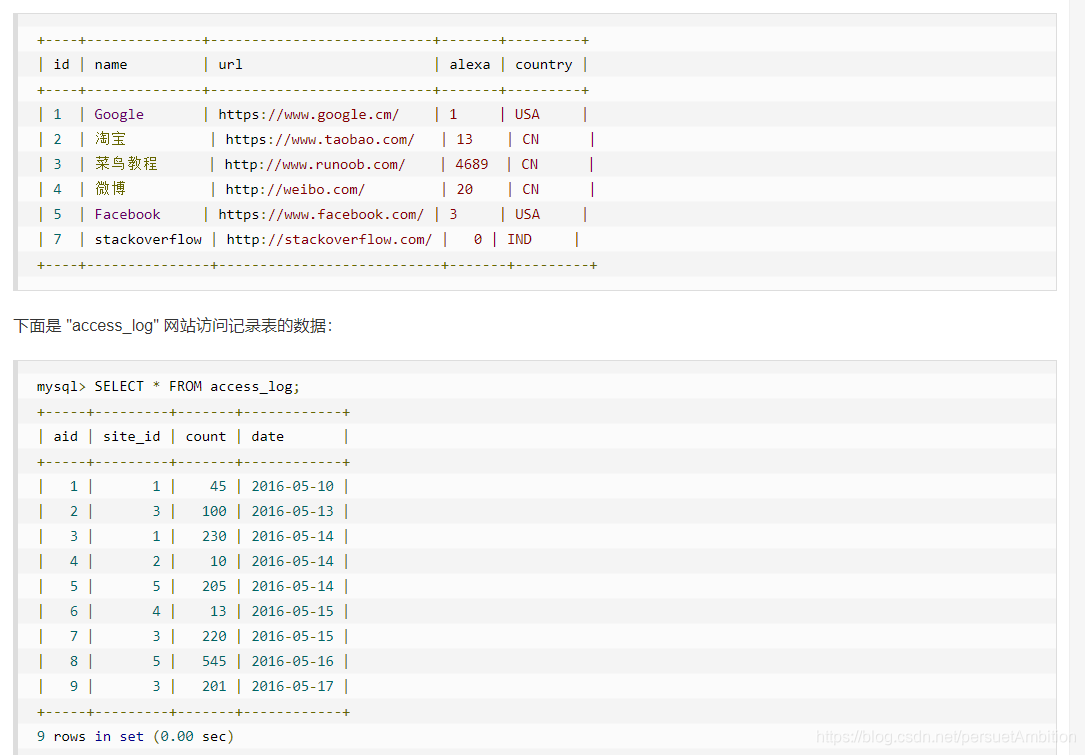Click the count column header

coord(206,436)
